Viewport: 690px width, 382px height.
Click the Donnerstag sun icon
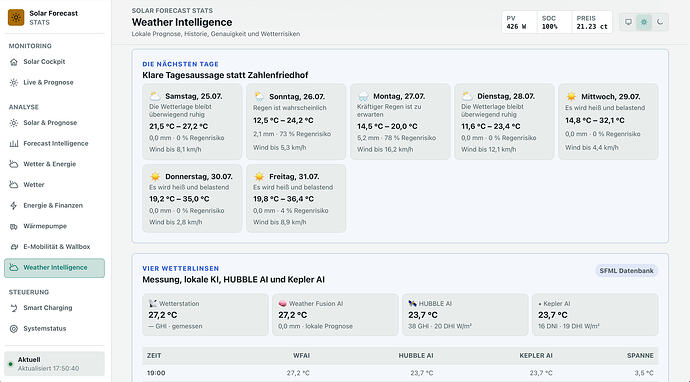coord(155,176)
